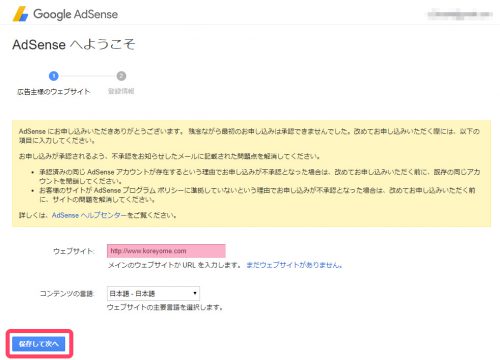Select step 1 circle in progress indicator
Viewport: 500px width, 360px height.
(54, 76)
